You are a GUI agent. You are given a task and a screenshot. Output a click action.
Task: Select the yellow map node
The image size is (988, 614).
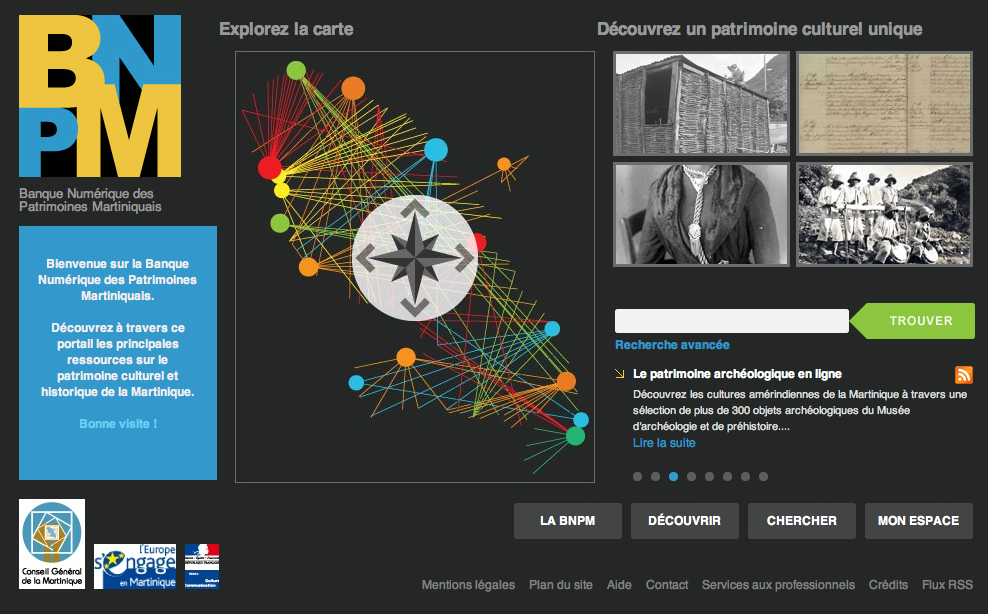pyautogui.click(x=282, y=190)
